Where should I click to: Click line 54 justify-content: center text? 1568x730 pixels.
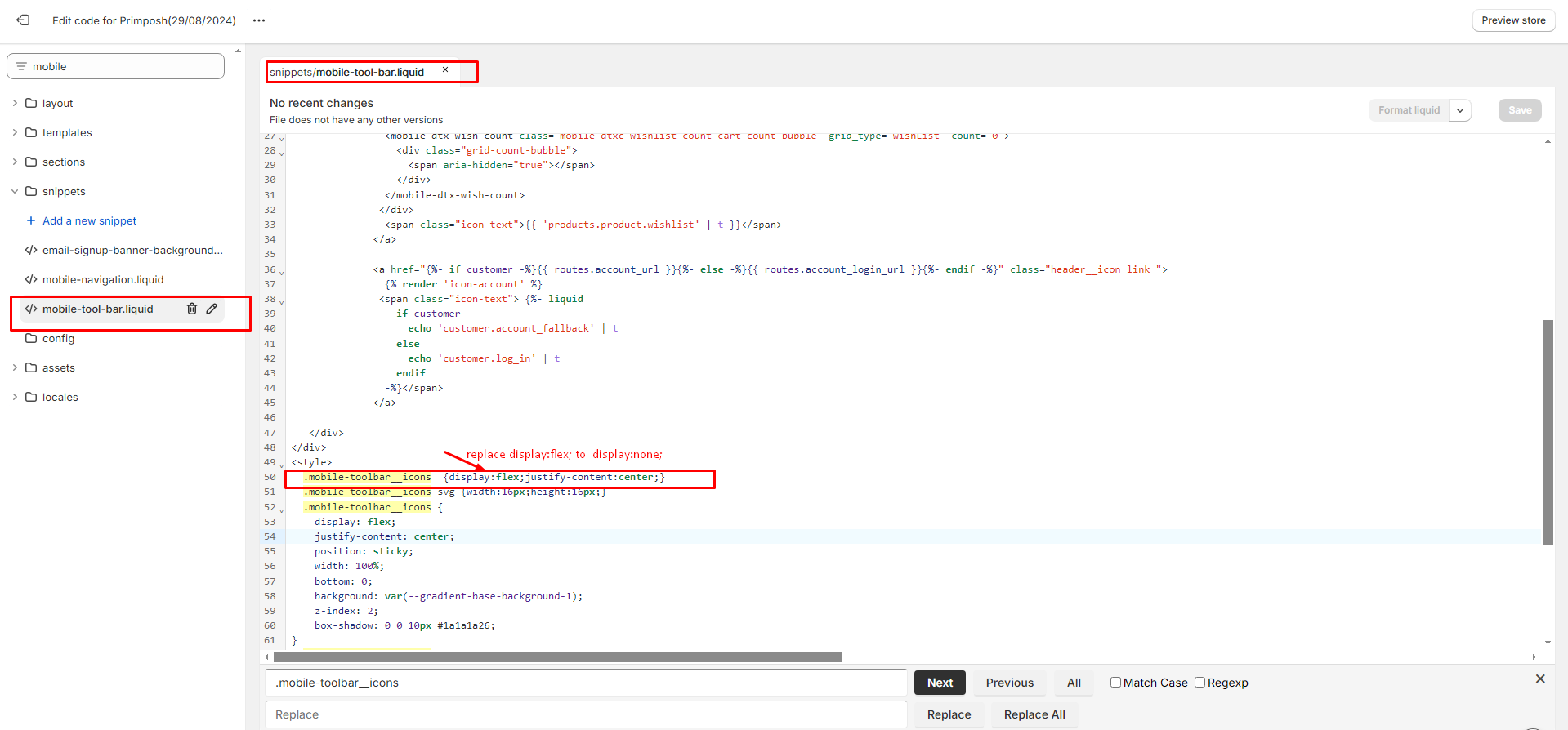click(x=384, y=536)
